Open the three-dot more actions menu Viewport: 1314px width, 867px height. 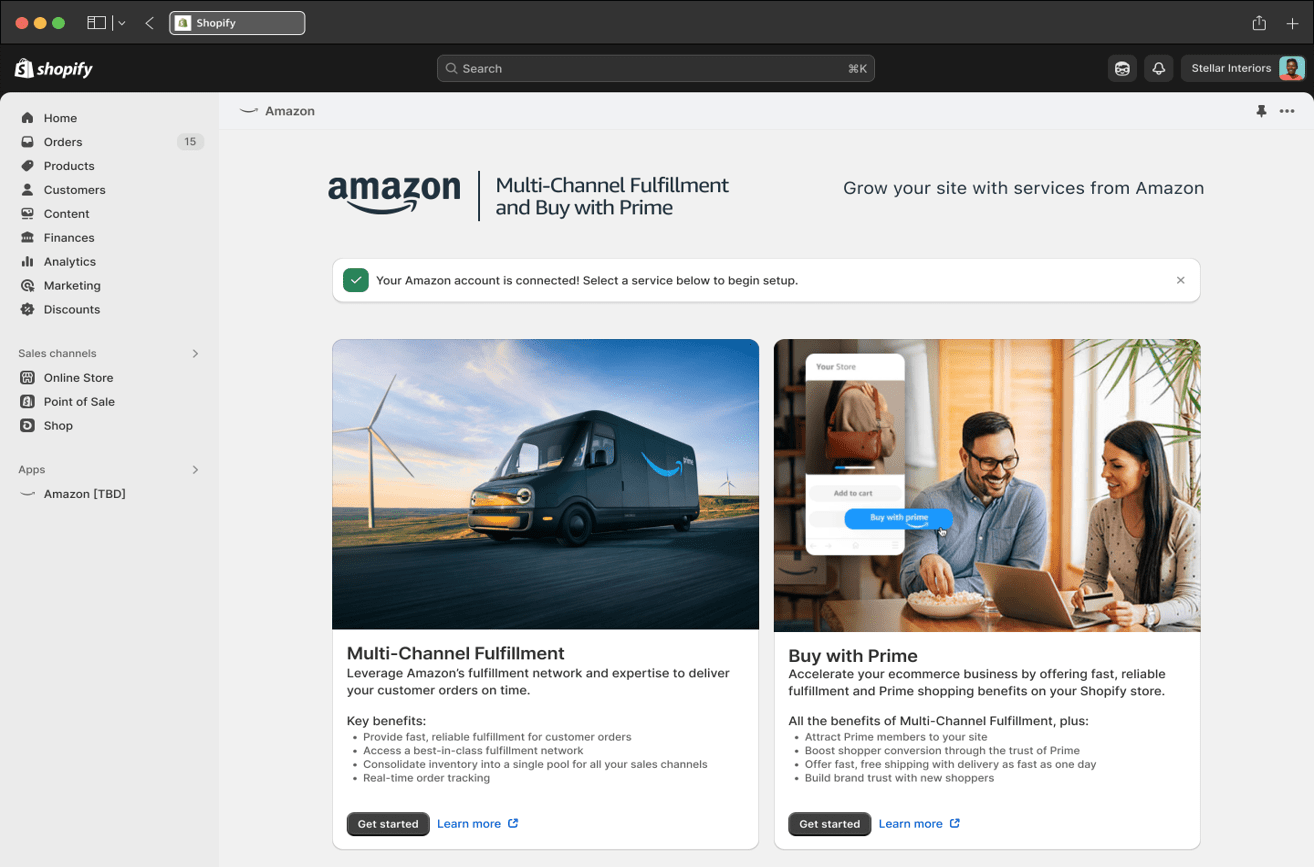point(1287,111)
